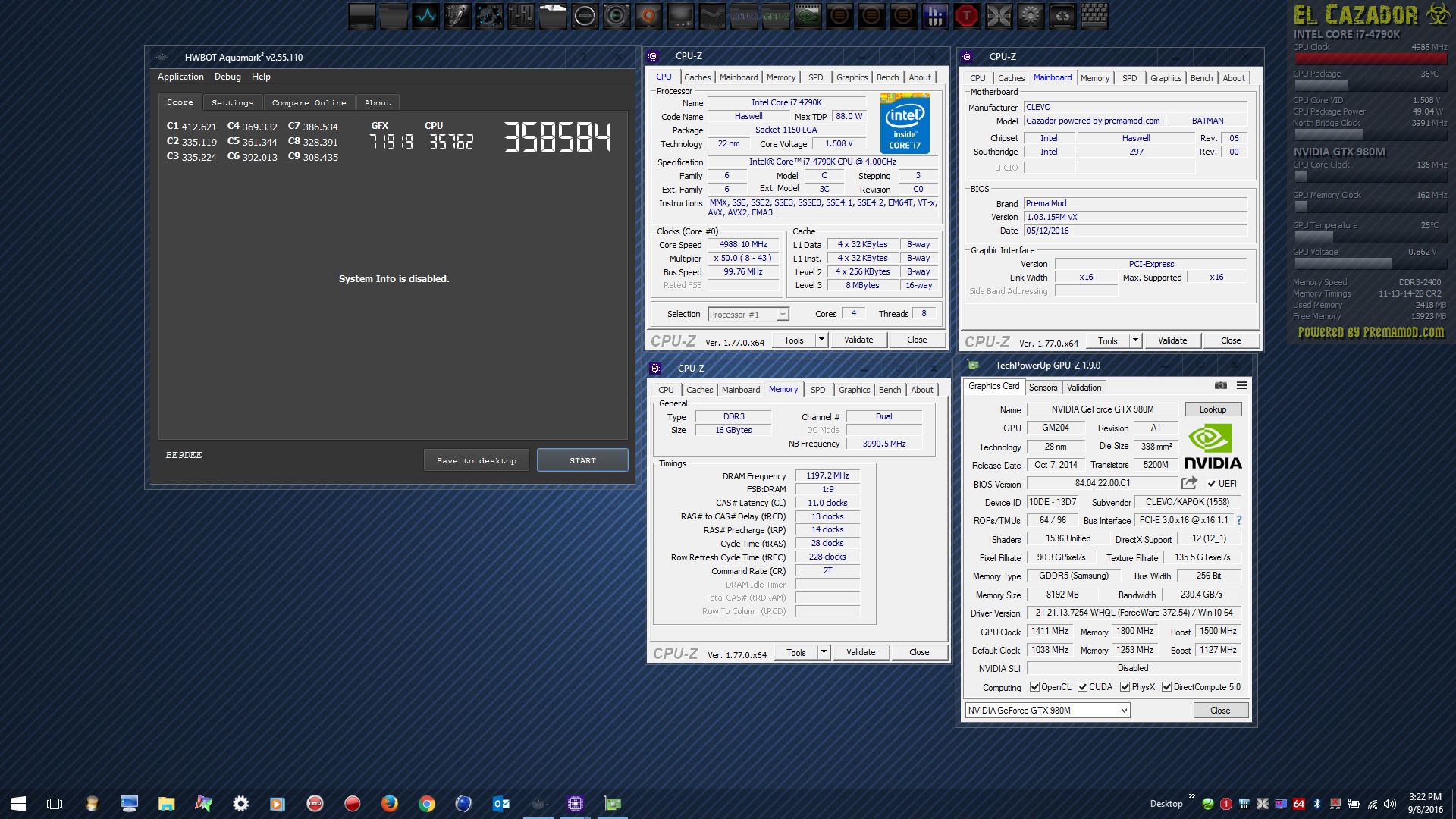Toggle the PhysX checkbox in GPU-Z

[1125, 687]
